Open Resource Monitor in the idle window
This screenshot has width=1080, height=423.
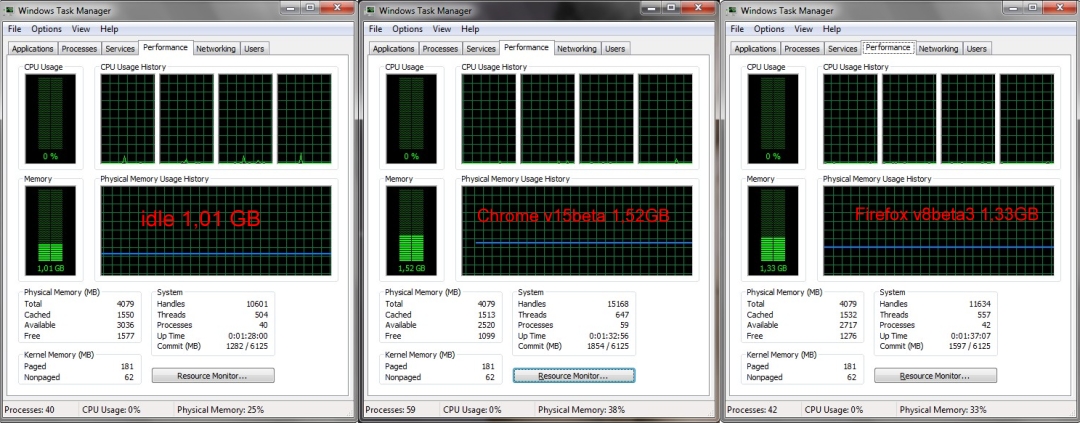point(213,376)
